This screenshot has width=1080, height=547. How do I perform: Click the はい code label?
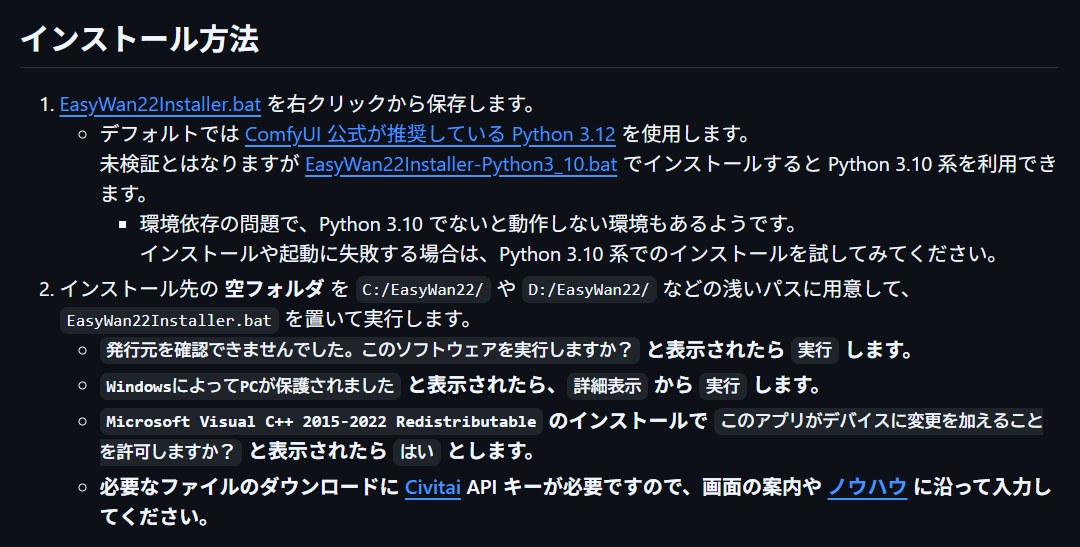(x=417, y=452)
